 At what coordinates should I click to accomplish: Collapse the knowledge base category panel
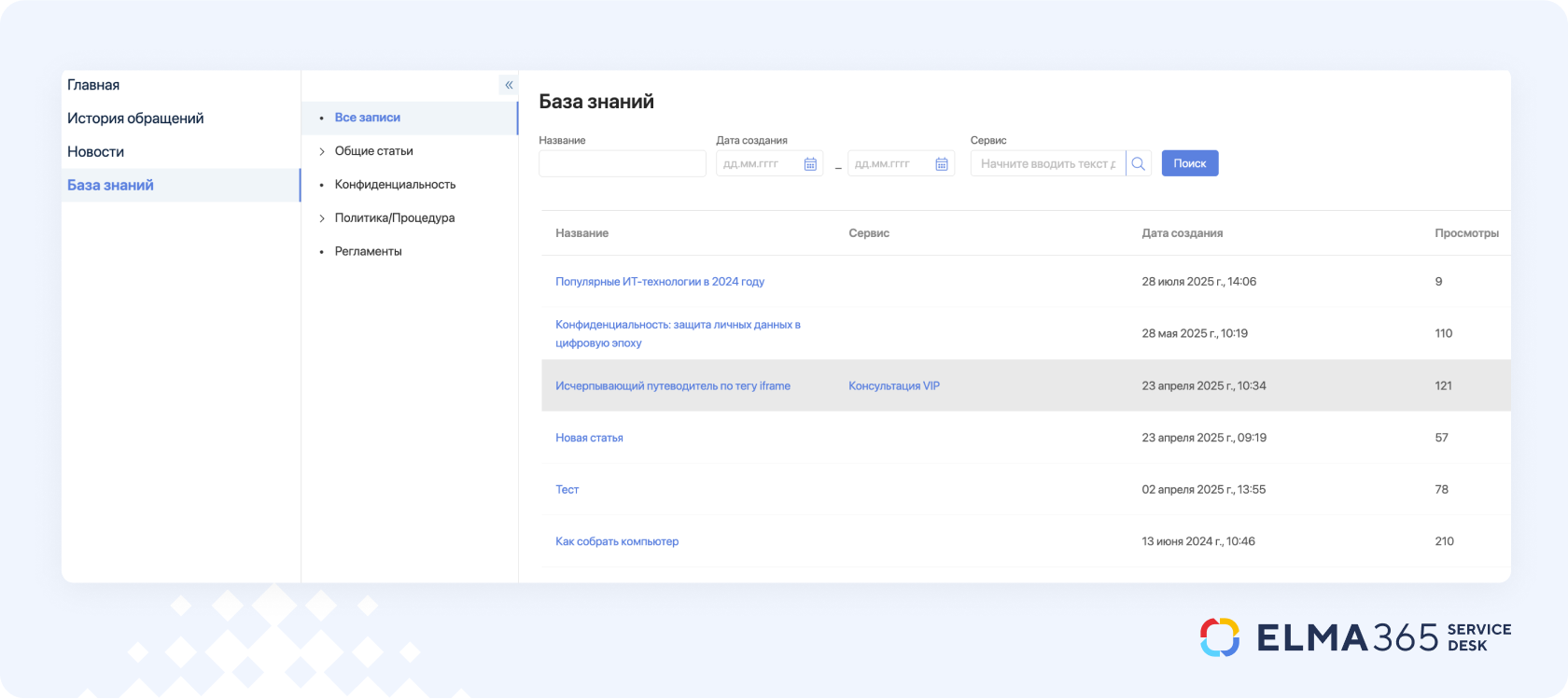[509, 85]
